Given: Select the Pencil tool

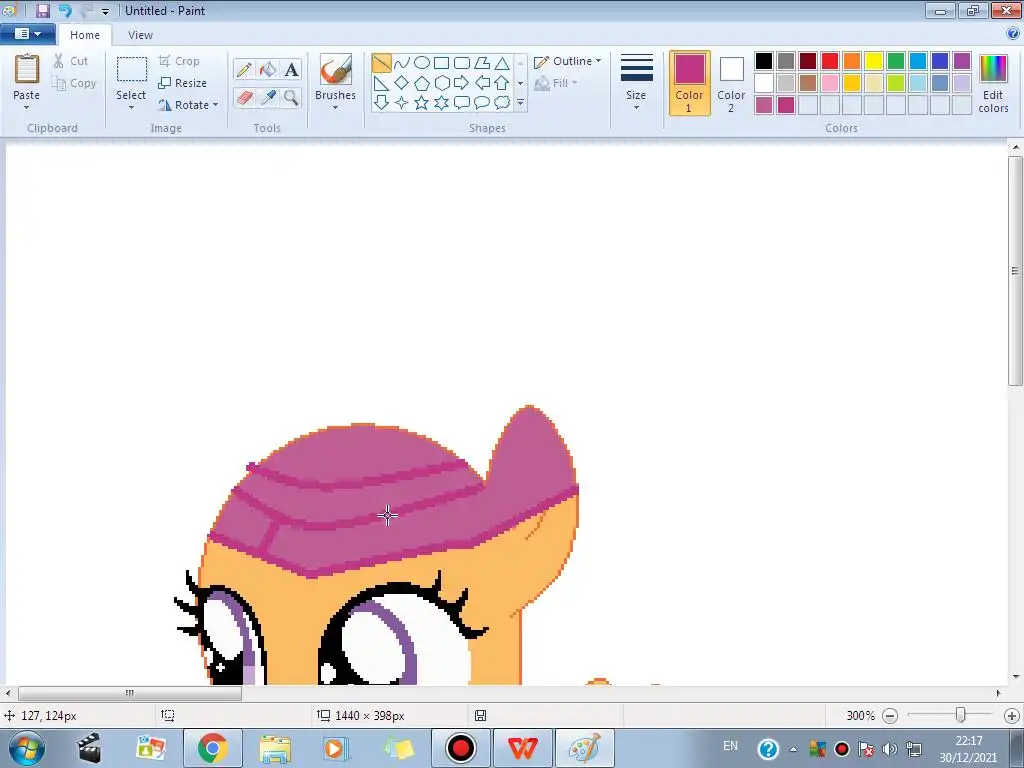Looking at the screenshot, I should [x=244, y=69].
